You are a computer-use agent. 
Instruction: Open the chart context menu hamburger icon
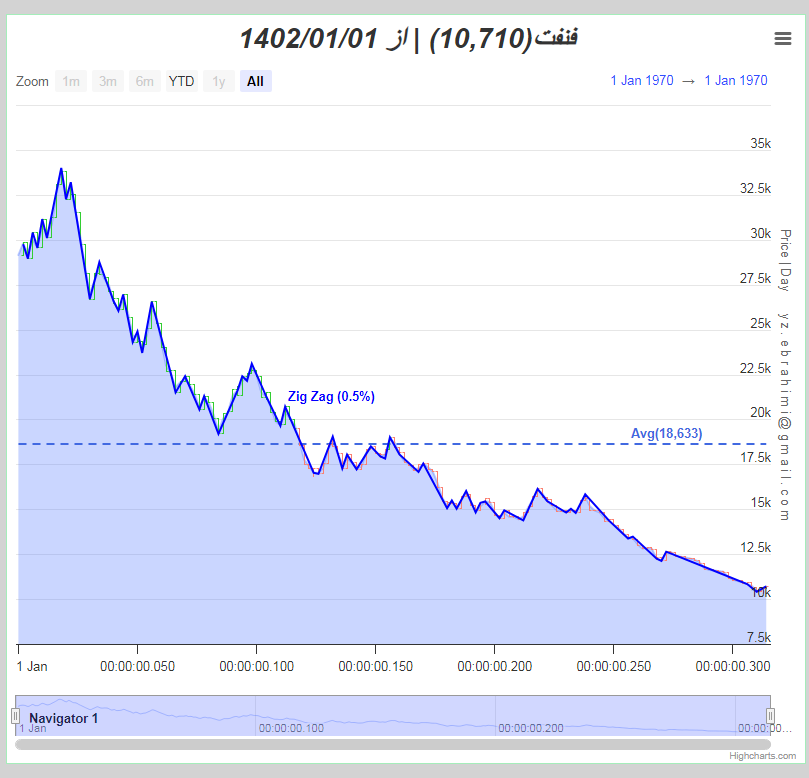tap(782, 39)
